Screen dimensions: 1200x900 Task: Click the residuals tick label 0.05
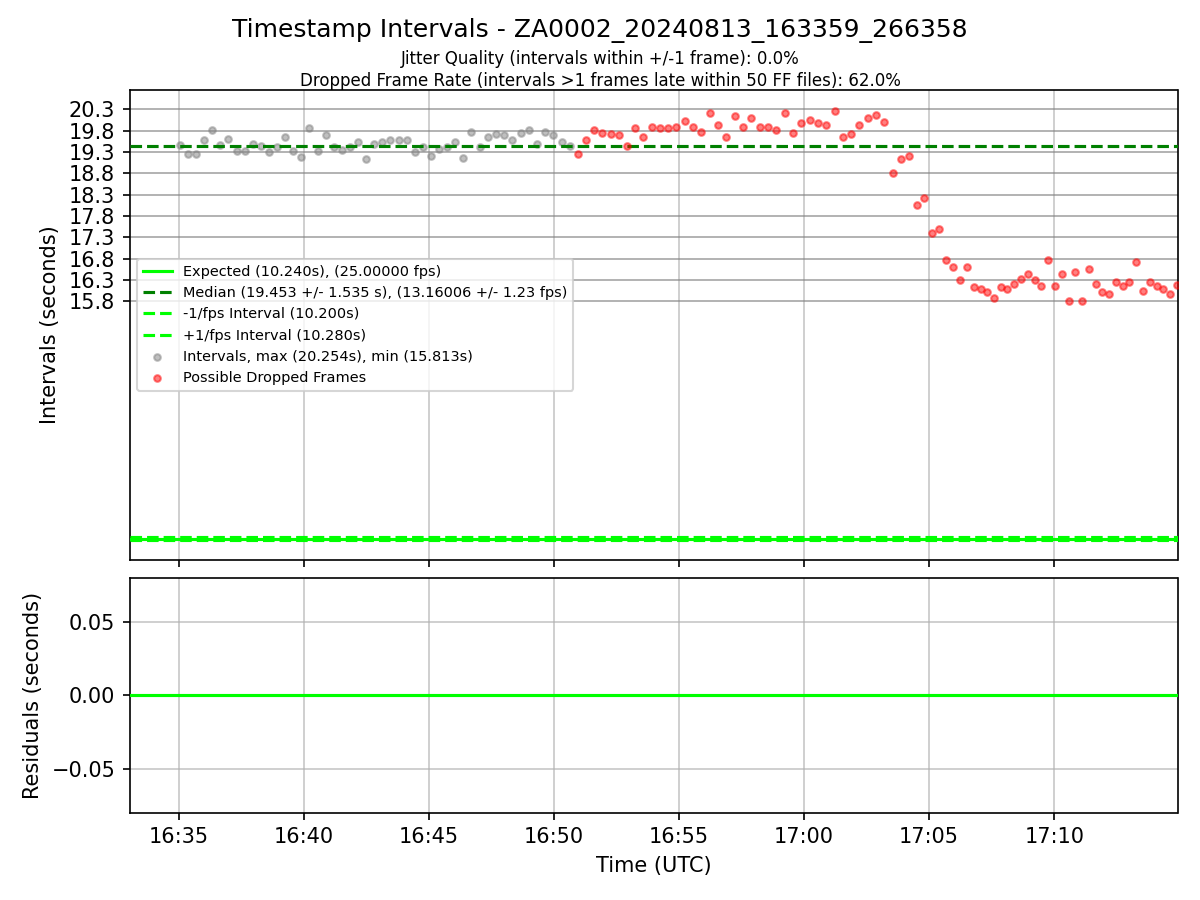[94, 622]
